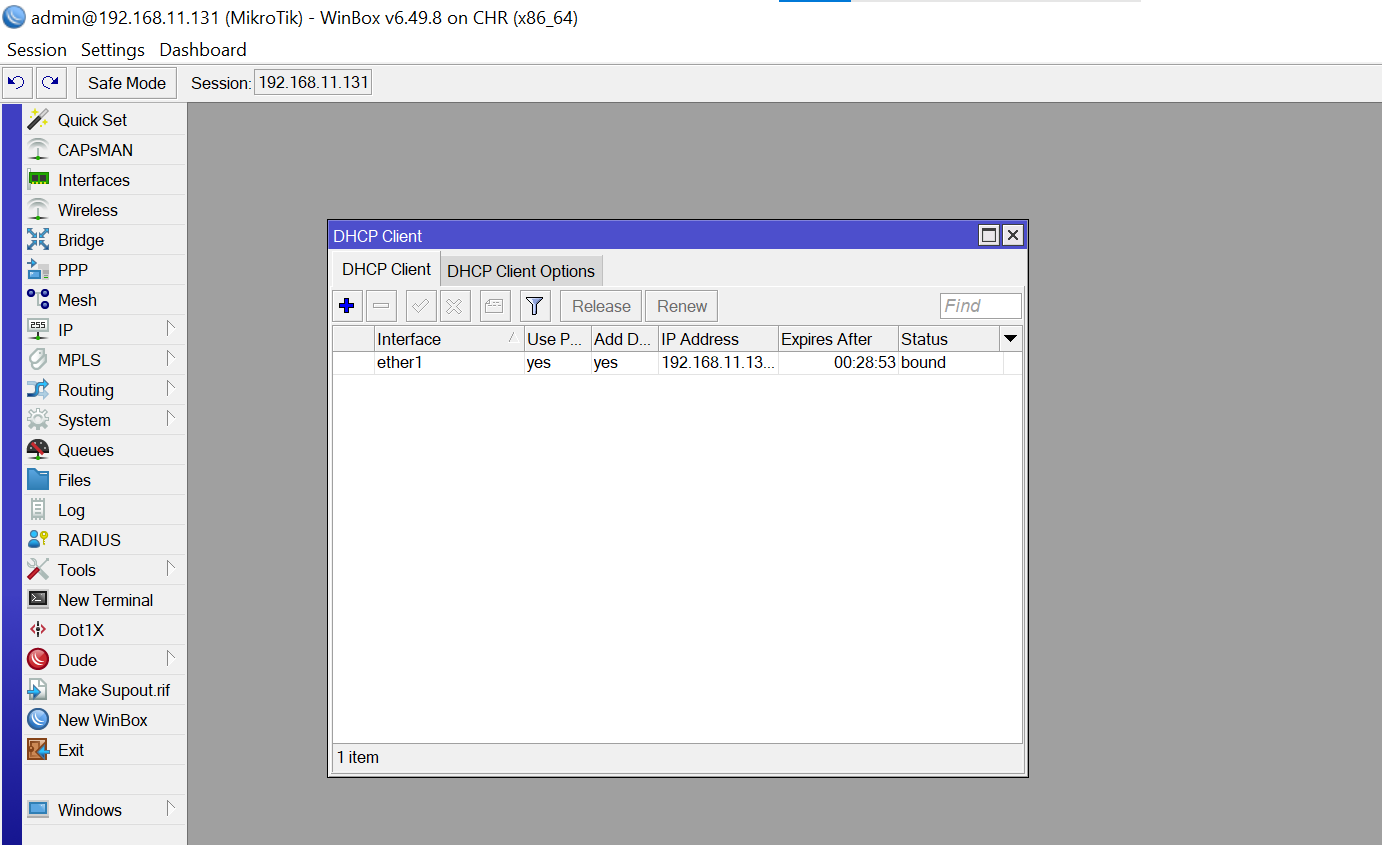1382x845 pixels.
Task: Open the Mesh sidebar icon
Action: click(38, 300)
